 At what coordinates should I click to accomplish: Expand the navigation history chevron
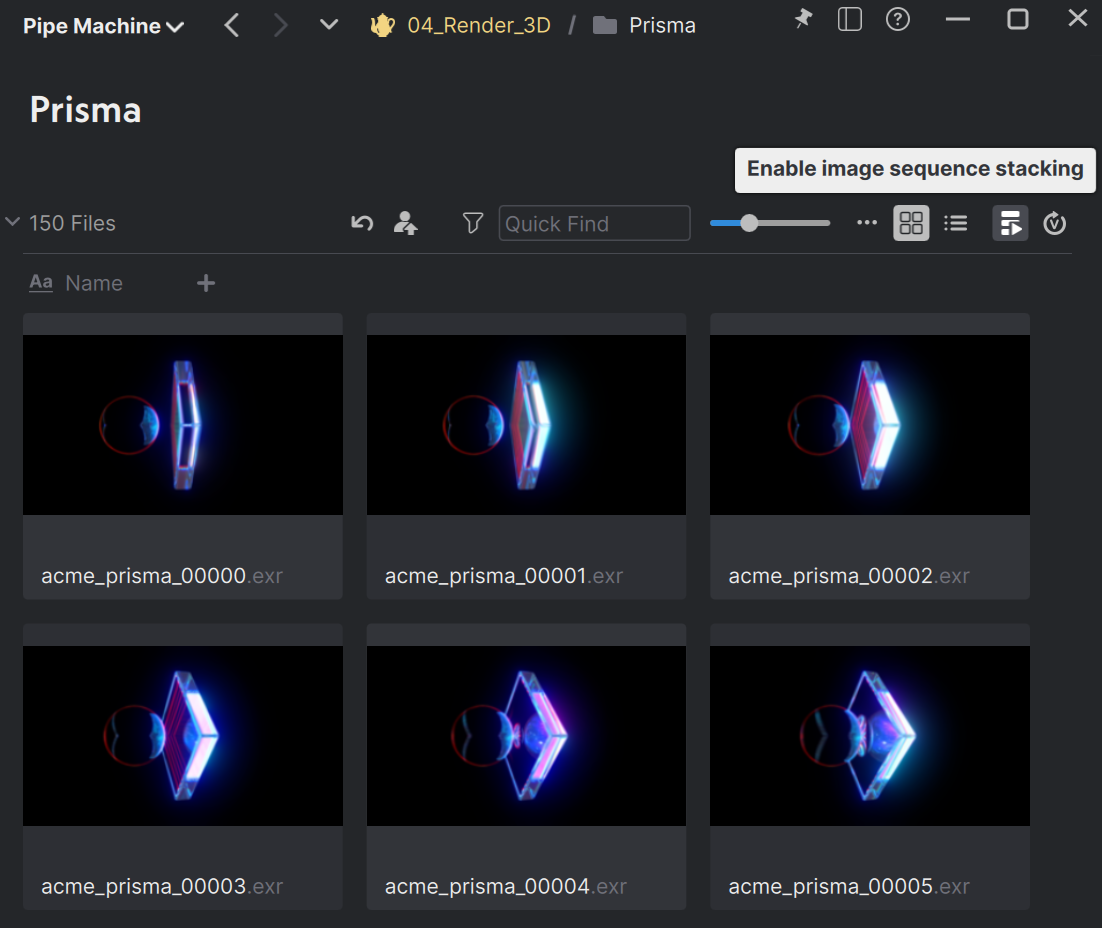(x=329, y=25)
